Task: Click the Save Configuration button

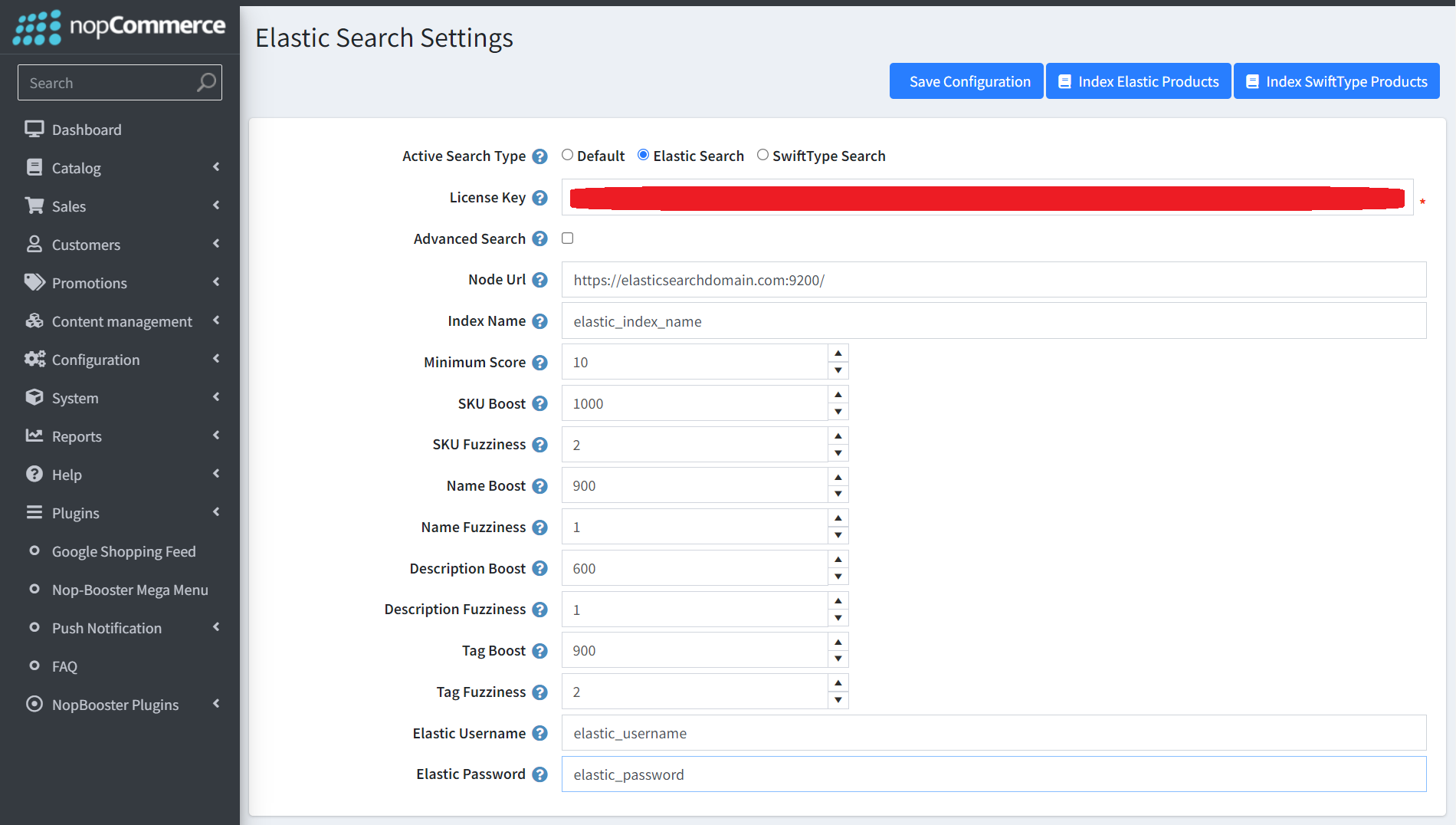Action: tap(966, 81)
